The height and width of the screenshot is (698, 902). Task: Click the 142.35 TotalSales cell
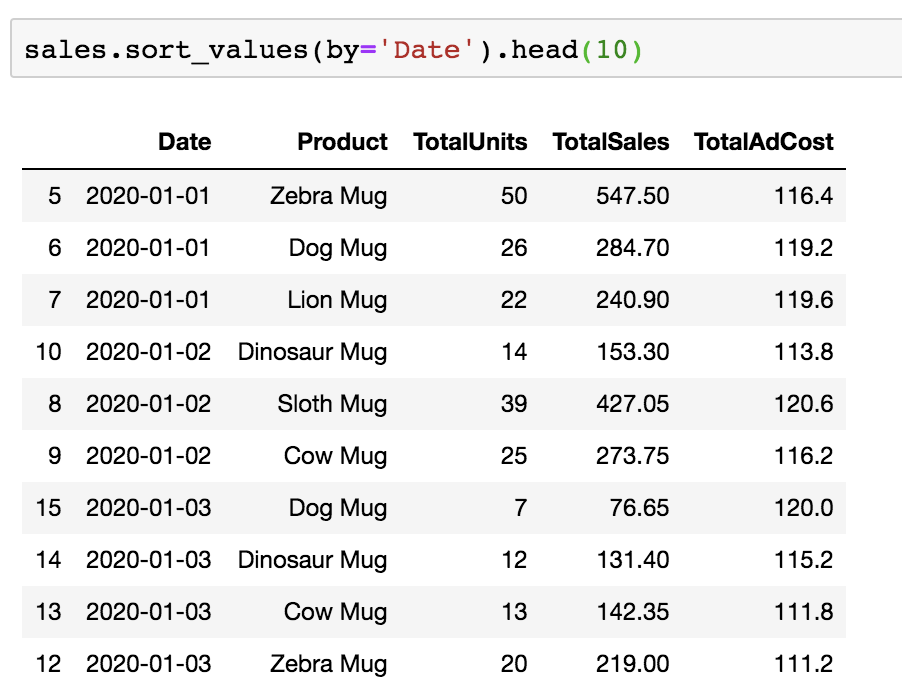tap(634, 611)
